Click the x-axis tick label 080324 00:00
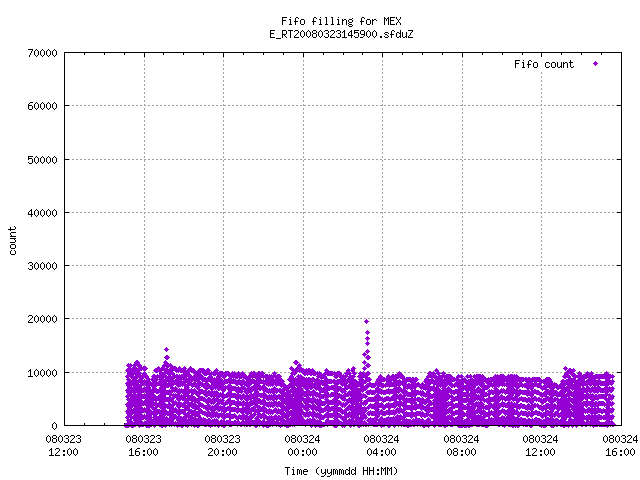This screenshot has width=640, height=480. 302,446
